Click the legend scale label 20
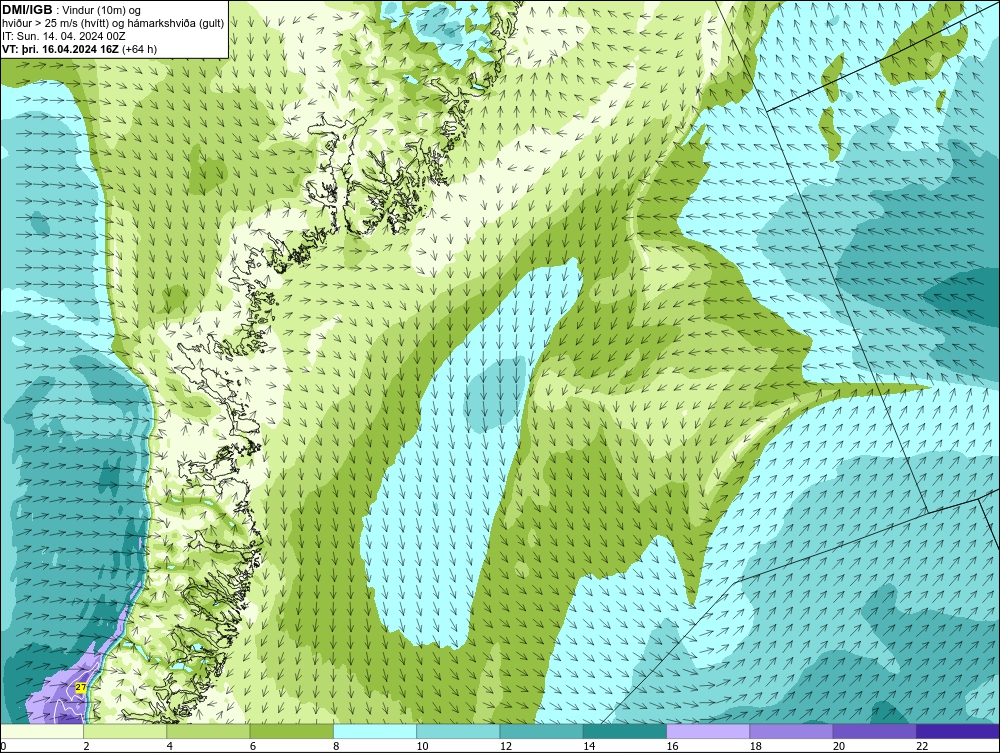1000x753 pixels. pos(839,746)
